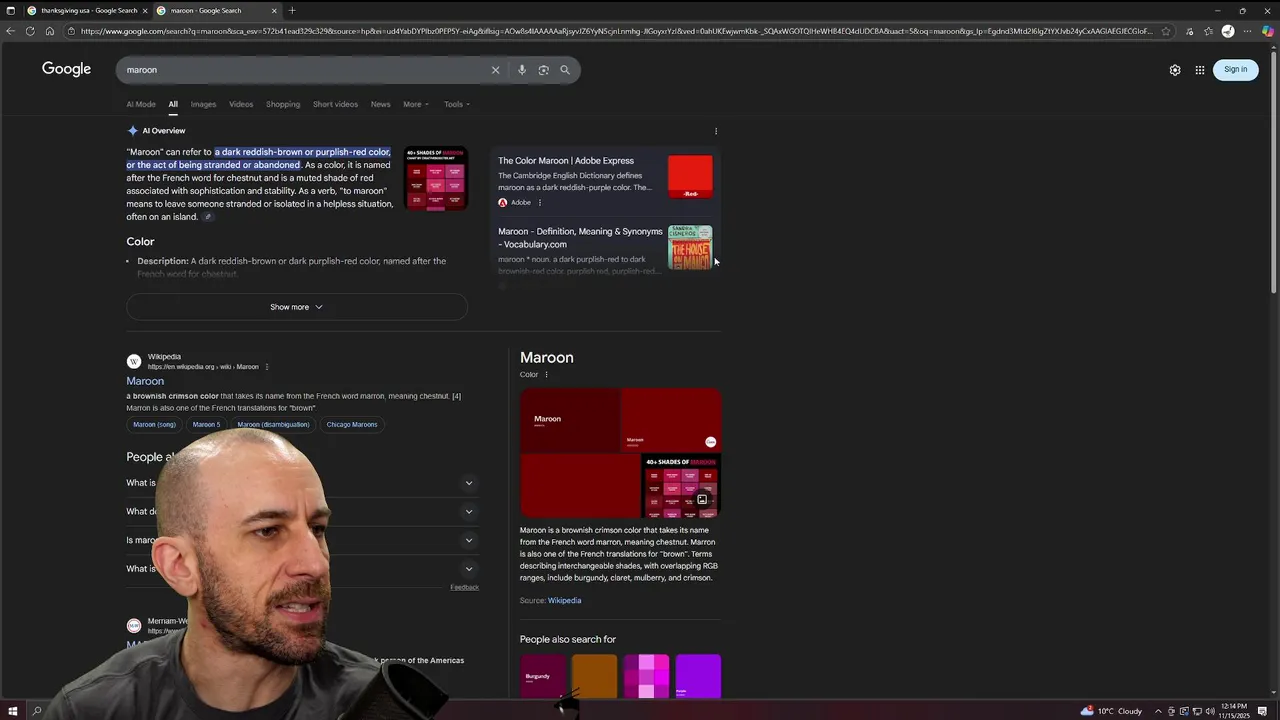Select the Burgundy color swatch
Viewport: 1280px width, 720px height.
543,676
